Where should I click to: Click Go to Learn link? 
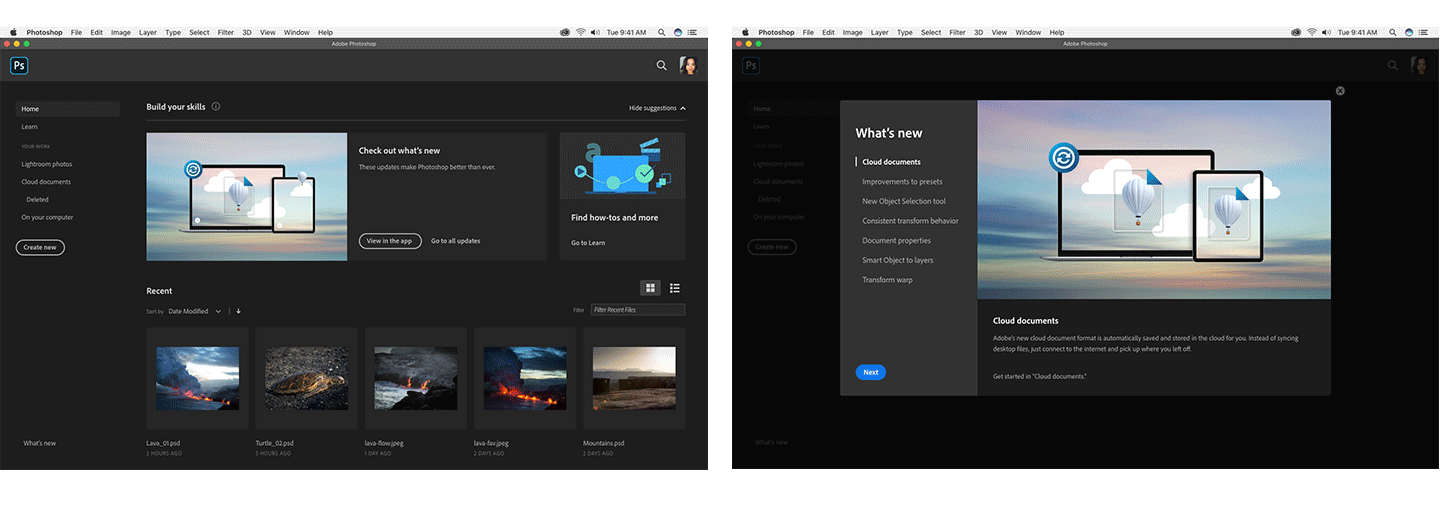pos(588,243)
